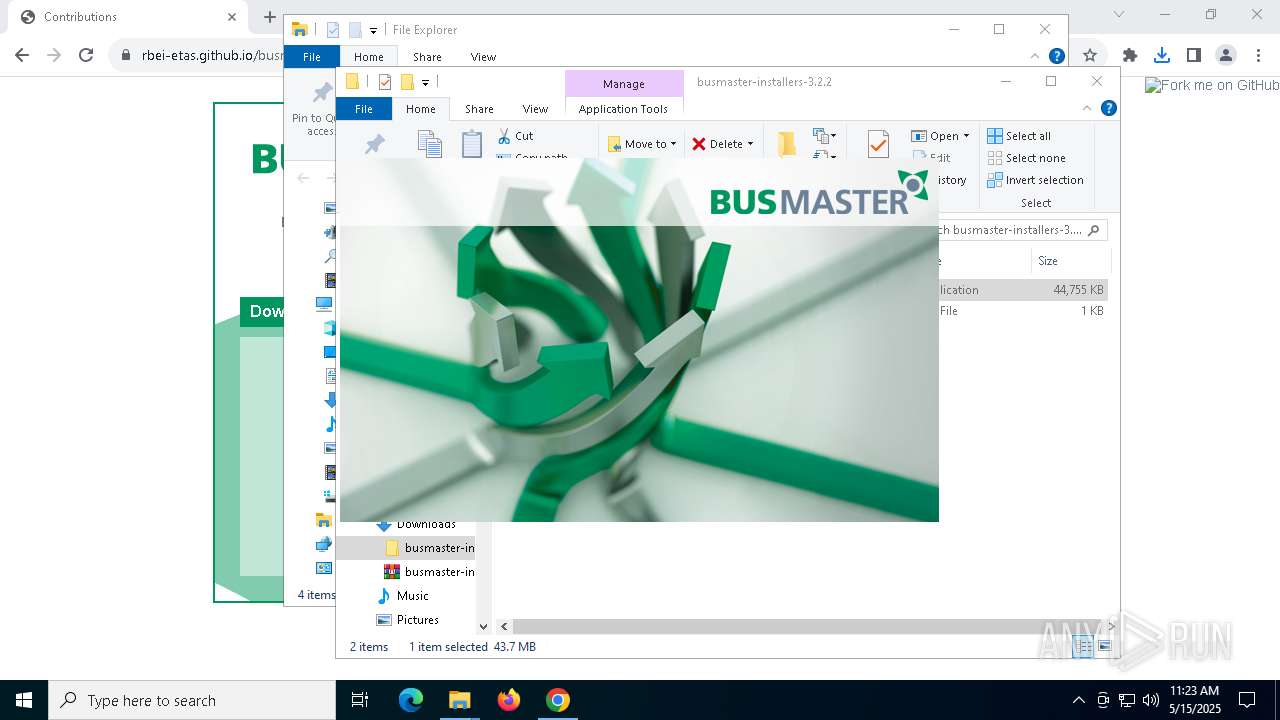Click the BUSMASTER splash screen image

coord(639,340)
